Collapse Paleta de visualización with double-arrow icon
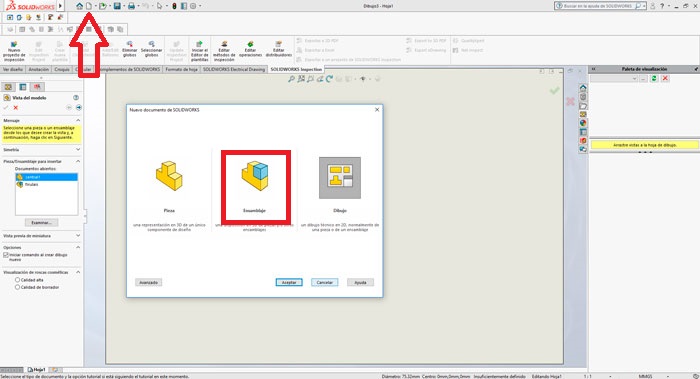The width and height of the screenshot is (700, 379). coord(594,69)
